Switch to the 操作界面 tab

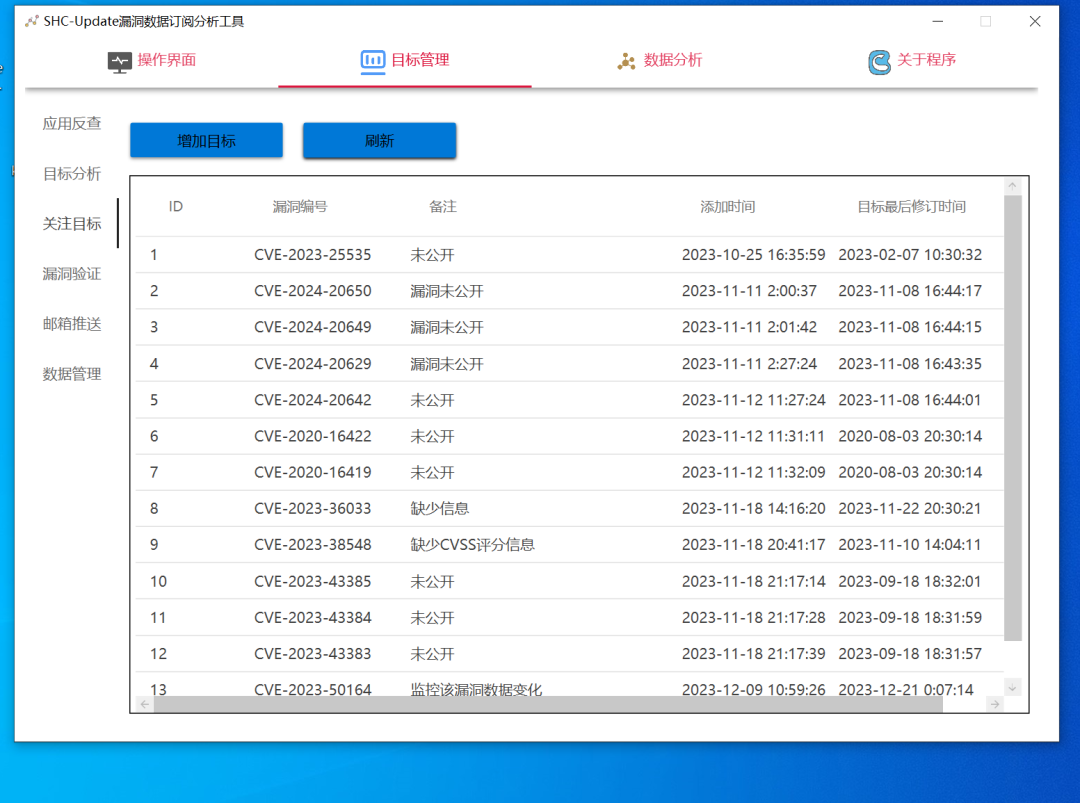152,61
